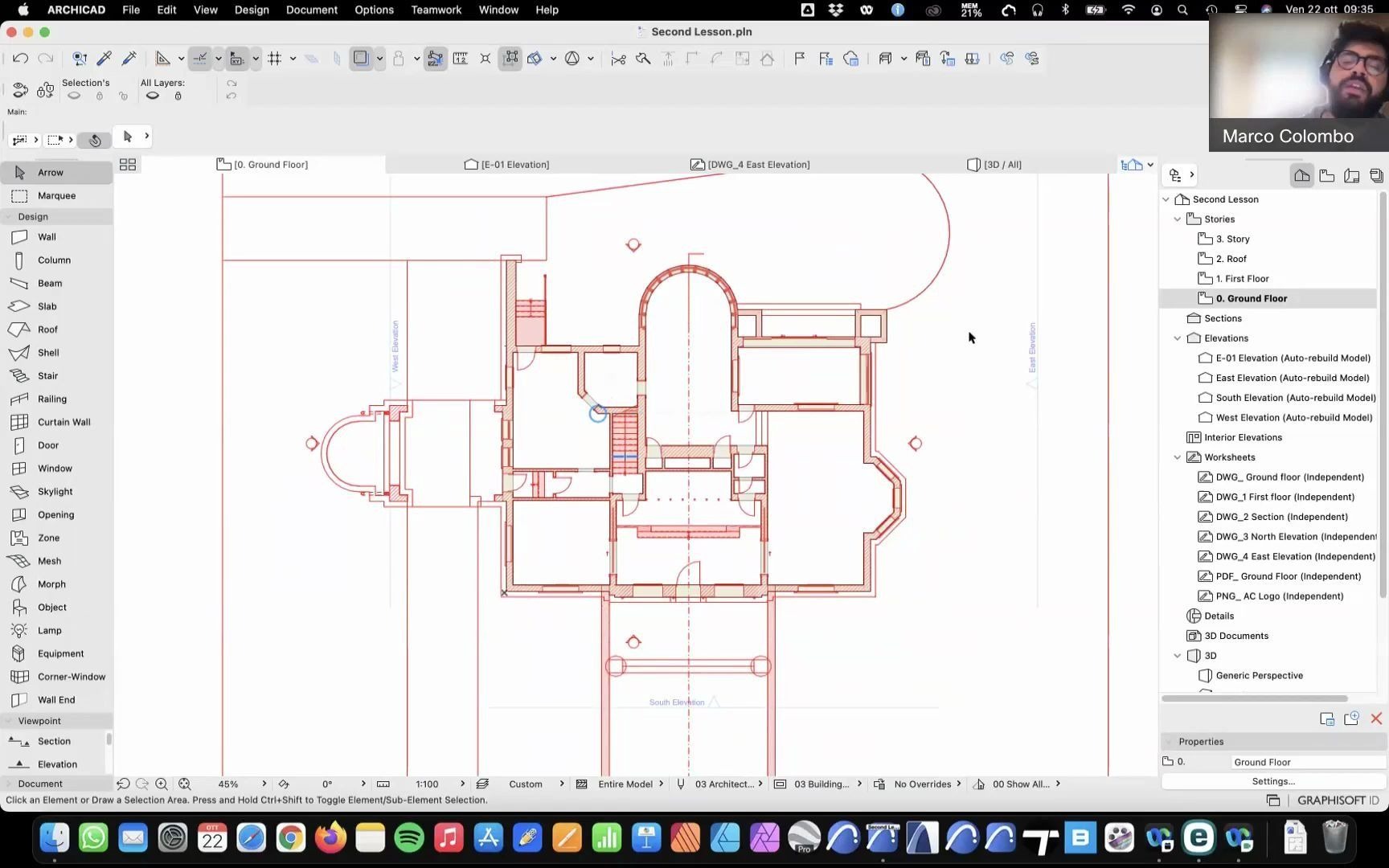This screenshot has width=1389, height=868.
Task: Open Spotify from the Dock
Action: (x=409, y=838)
